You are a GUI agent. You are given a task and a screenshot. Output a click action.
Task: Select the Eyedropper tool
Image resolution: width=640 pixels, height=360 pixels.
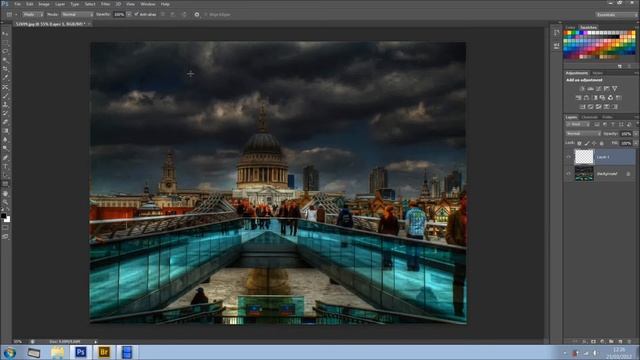tap(5, 78)
